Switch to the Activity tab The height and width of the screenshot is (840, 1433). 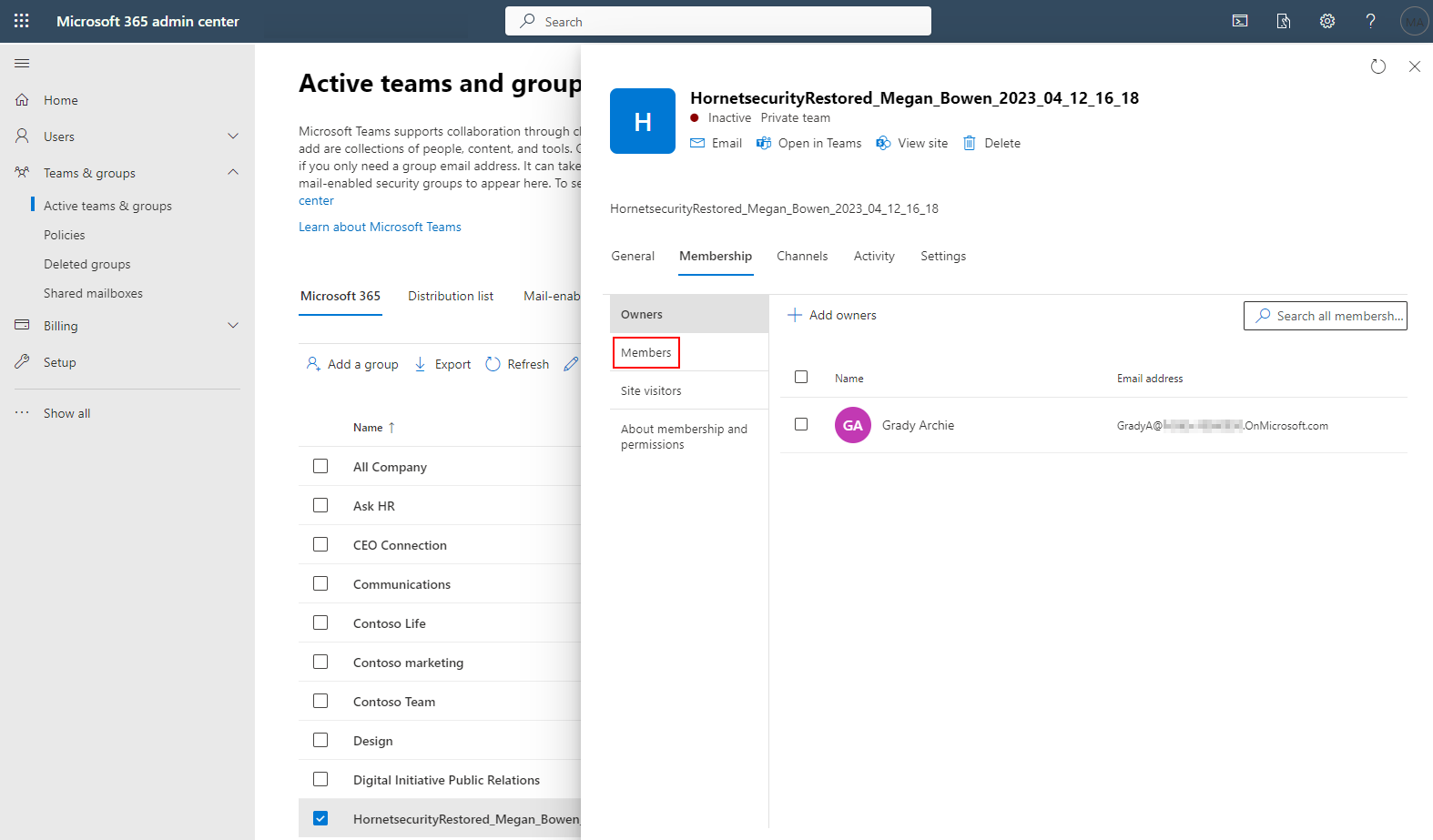[x=874, y=256]
